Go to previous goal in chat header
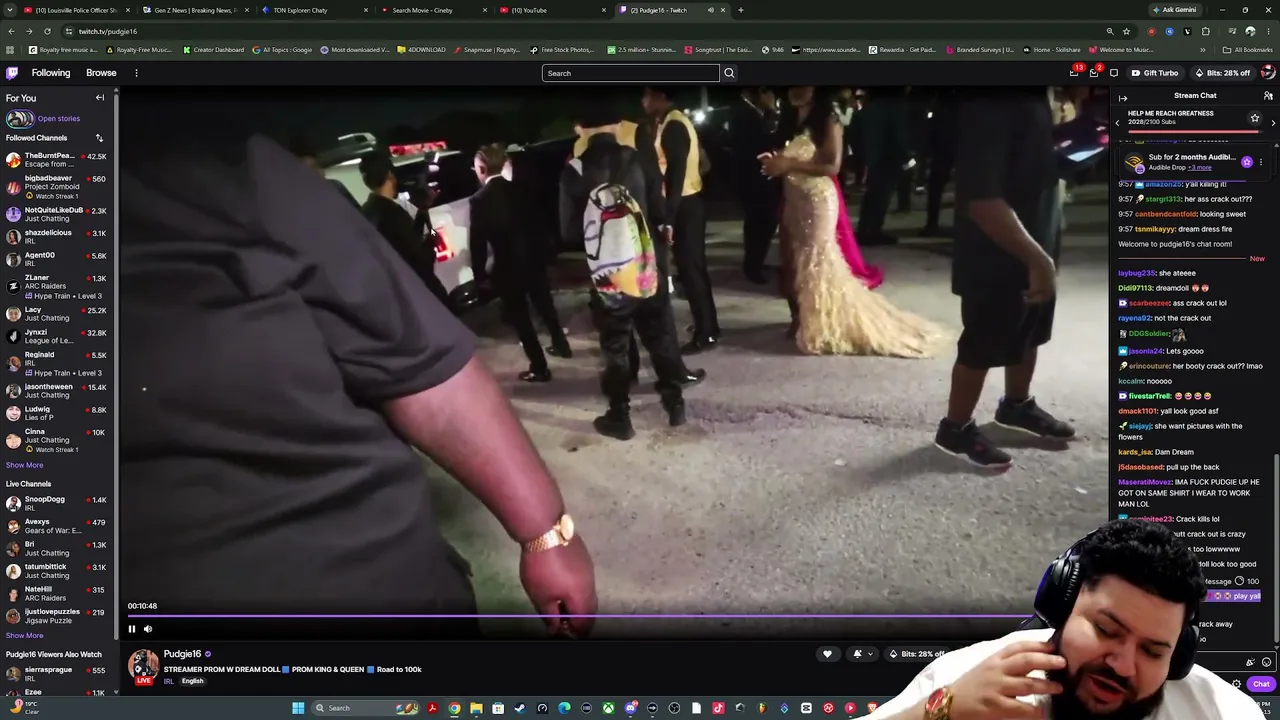This screenshot has width=1280, height=720. 1118,122
